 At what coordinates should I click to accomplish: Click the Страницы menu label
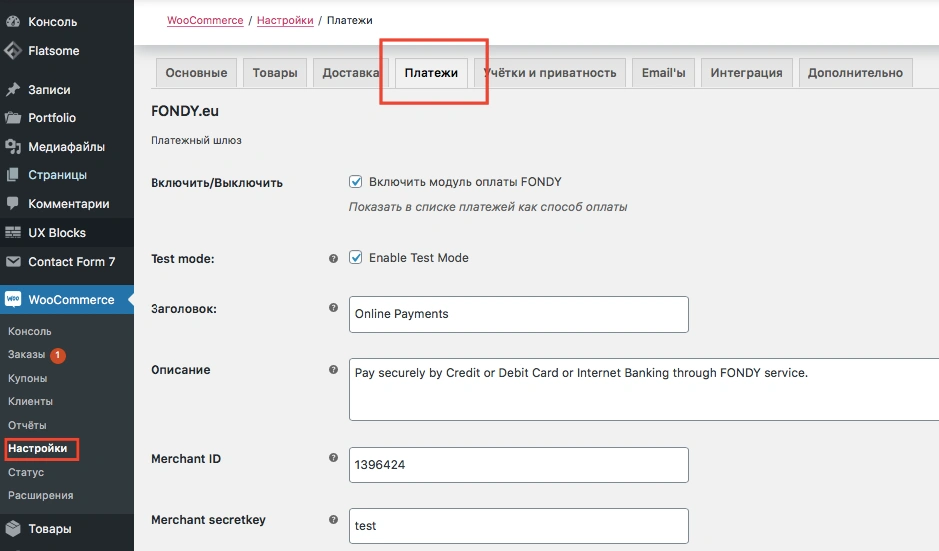tap(57, 175)
